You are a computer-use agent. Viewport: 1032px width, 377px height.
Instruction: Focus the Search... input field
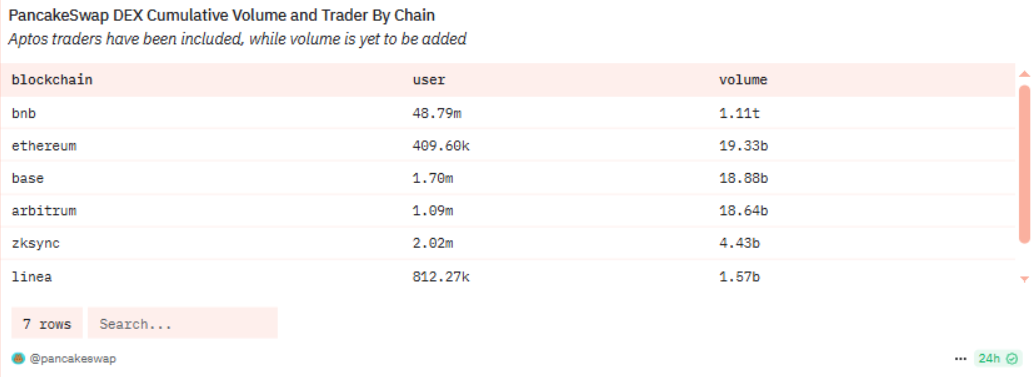click(x=182, y=323)
